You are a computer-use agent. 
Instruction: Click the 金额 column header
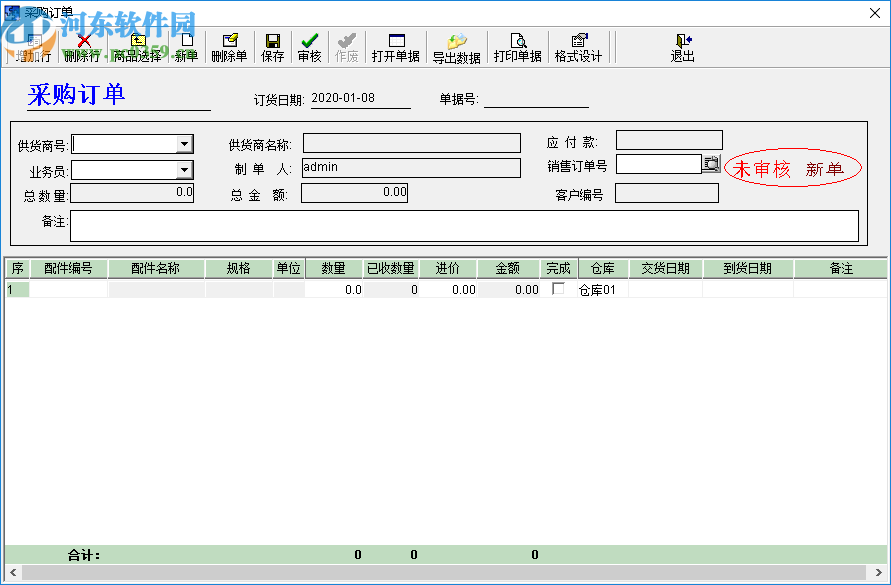click(x=509, y=268)
